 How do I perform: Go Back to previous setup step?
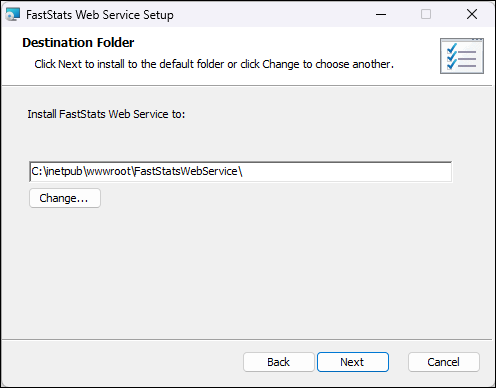(x=279, y=362)
